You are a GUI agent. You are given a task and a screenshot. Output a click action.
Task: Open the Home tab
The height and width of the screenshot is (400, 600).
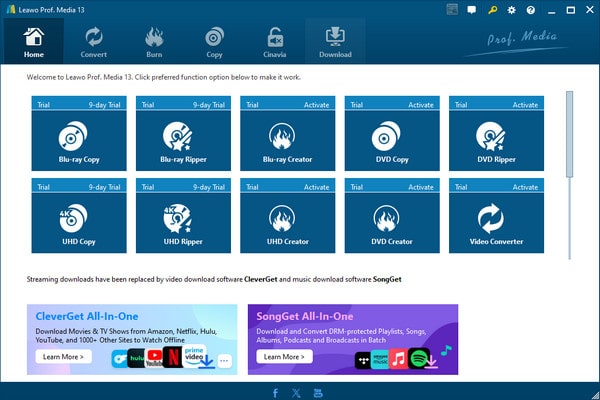point(34,41)
